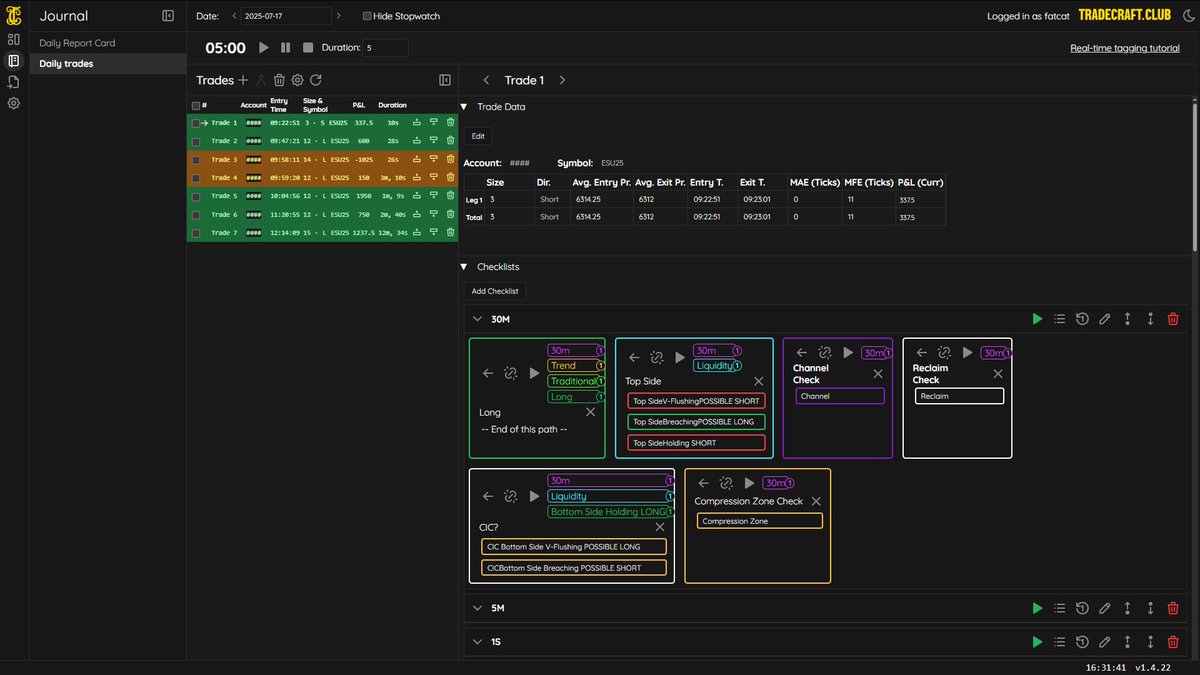Viewport: 1200px width, 675px height.
Task: Delete Trade 3 with its trash icon
Action: (450, 159)
